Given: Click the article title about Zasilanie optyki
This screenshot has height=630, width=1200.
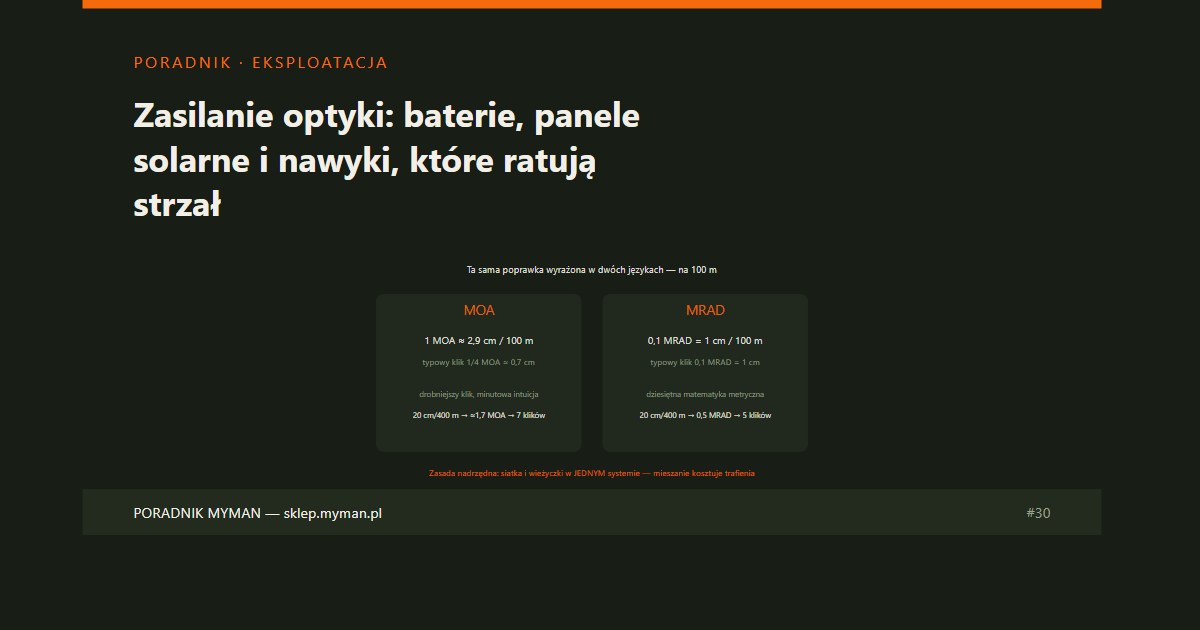Looking at the screenshot, I should click(387, 161).
